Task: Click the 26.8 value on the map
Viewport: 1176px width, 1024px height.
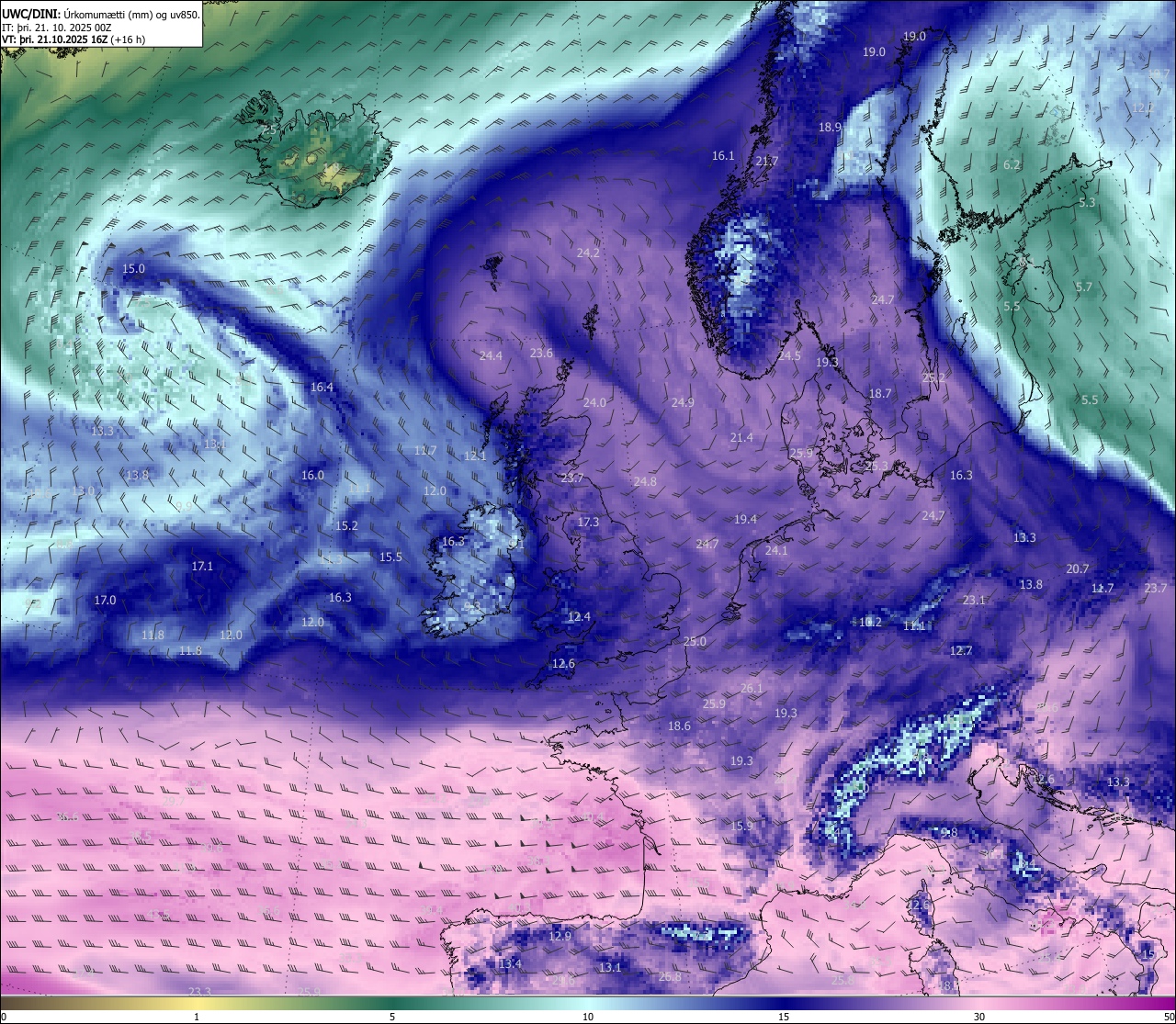Action: (670, 977)
